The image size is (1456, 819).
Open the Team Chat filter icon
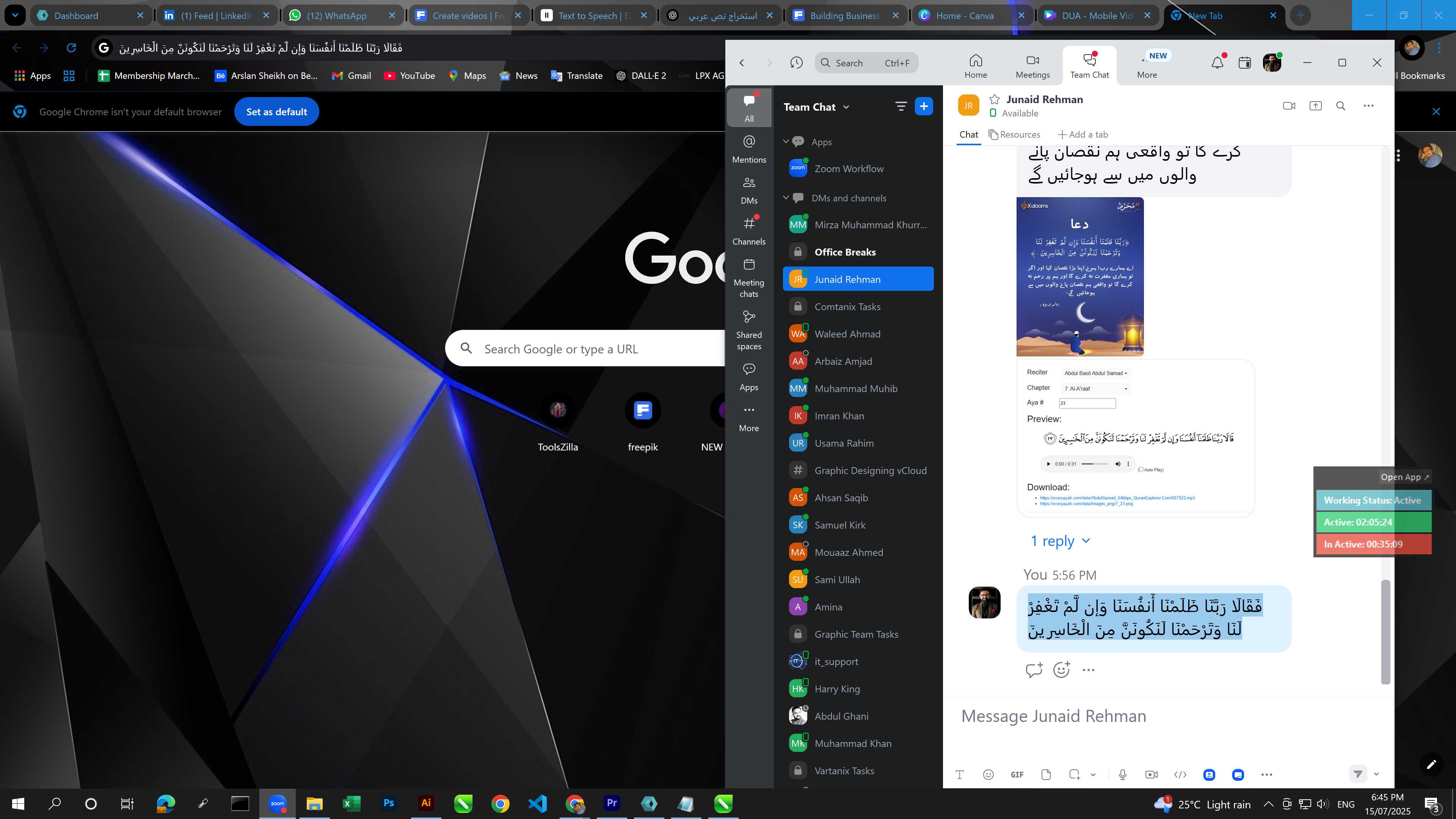(x=901, y=106)
